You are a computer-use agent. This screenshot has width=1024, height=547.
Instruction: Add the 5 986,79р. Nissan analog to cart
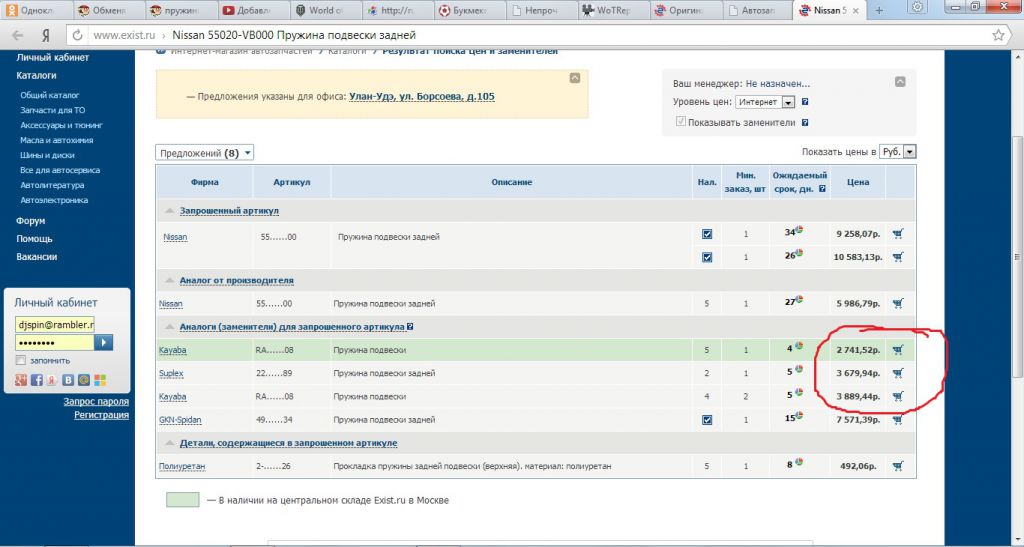[x=897, y=303]
